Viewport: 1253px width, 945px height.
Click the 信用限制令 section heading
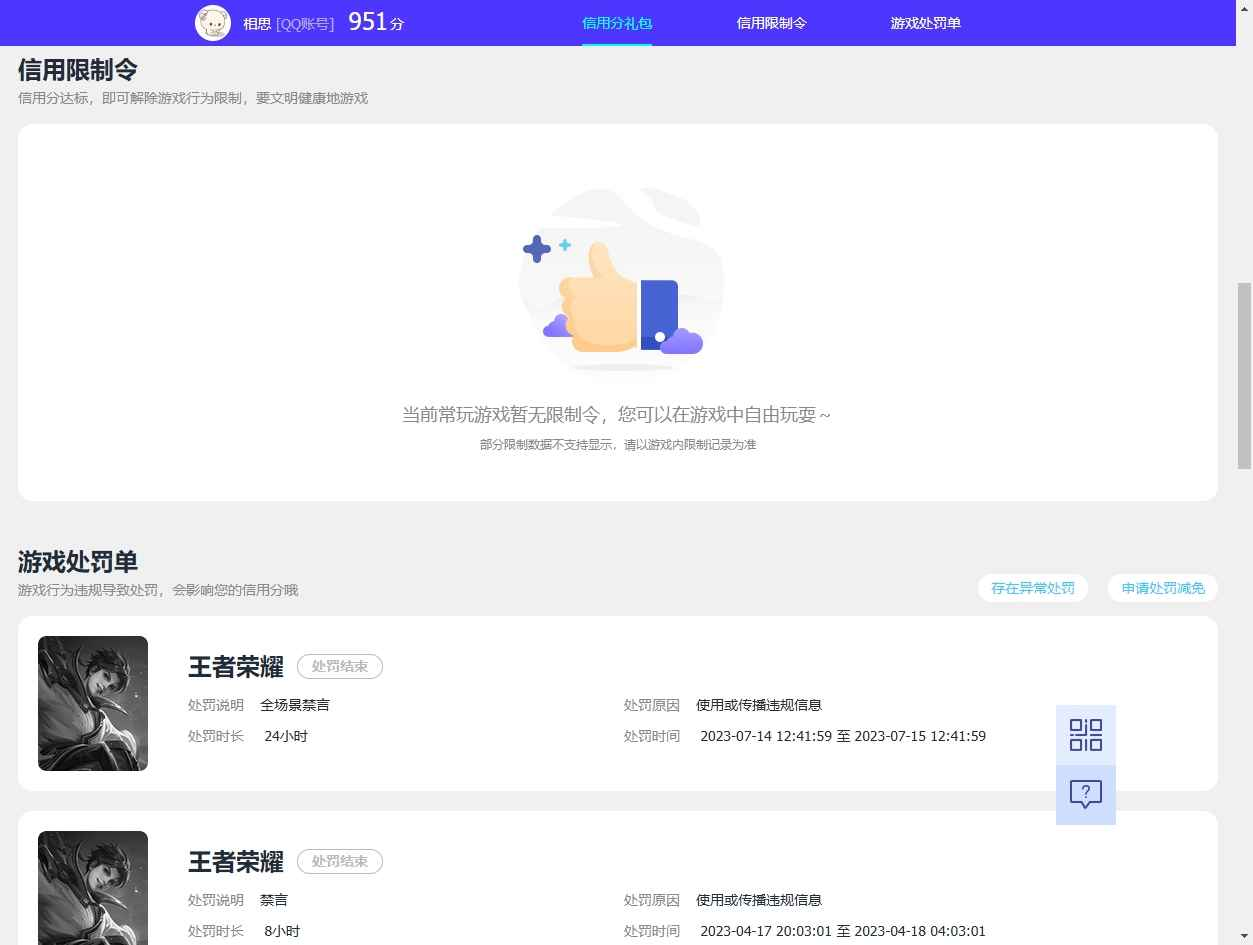point(78,70)
